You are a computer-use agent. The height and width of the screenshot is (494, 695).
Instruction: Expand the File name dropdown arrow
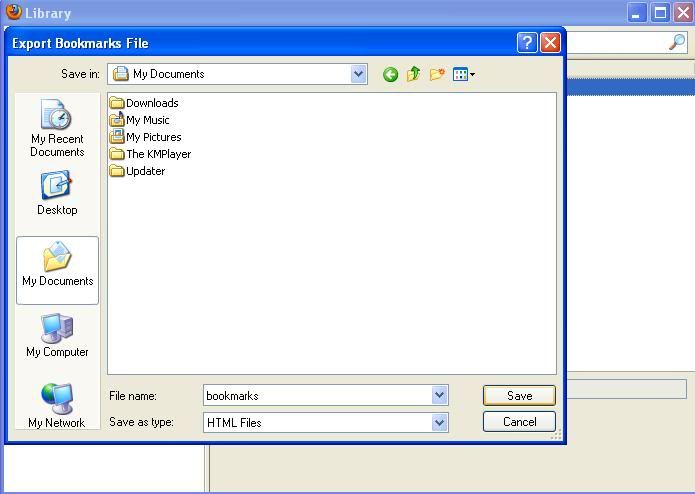(x=439, y=395)
